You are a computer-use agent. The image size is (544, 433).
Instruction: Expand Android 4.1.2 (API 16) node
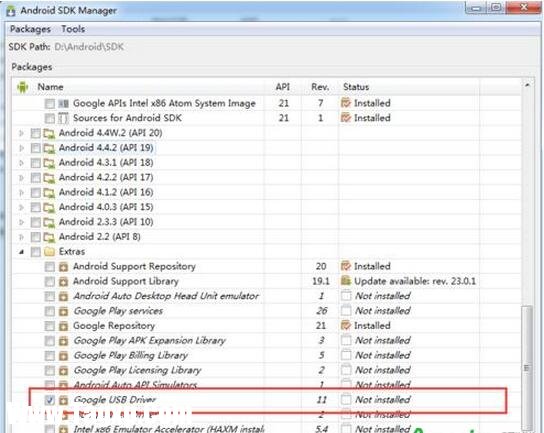(22, 193)
